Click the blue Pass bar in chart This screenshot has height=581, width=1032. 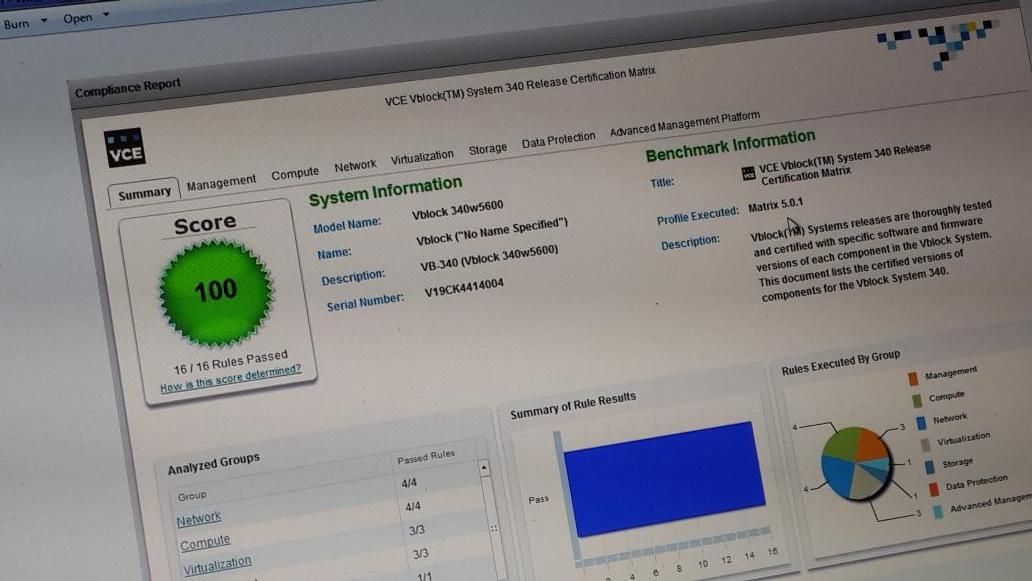pos(665,479)
